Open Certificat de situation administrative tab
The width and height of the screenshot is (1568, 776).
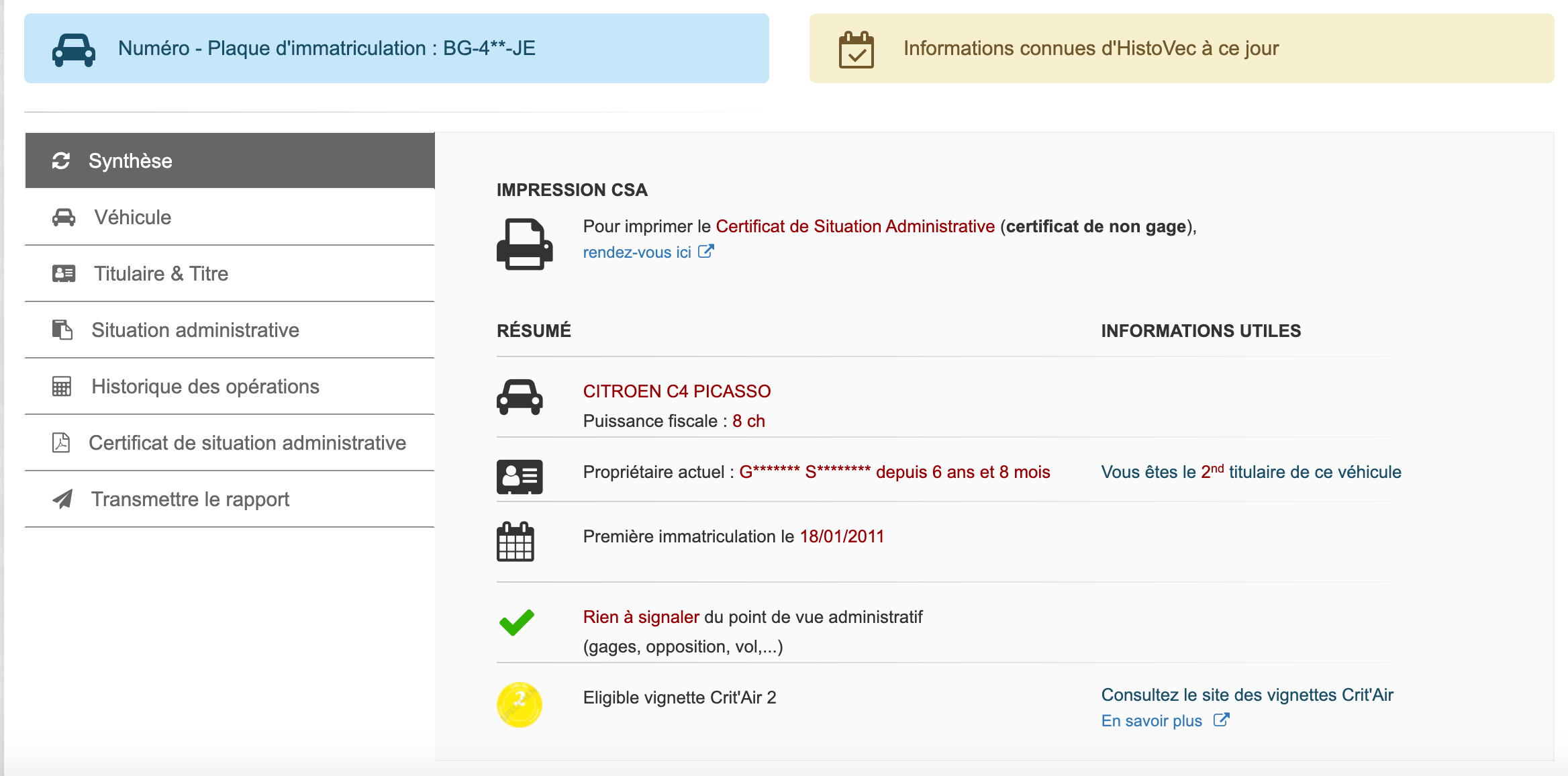coord(230,442)
